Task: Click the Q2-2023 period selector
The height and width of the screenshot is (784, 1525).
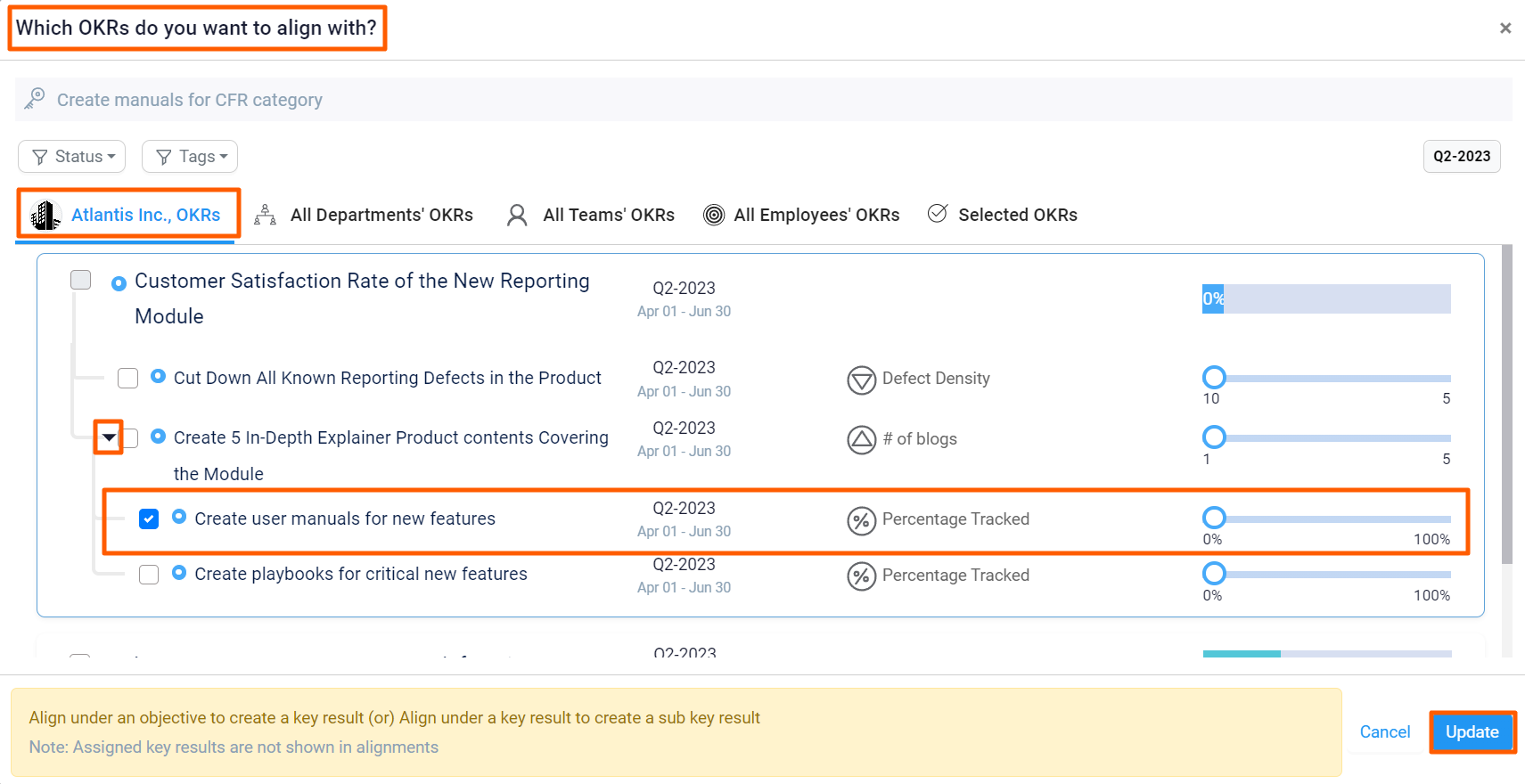Action: pos(1461,156)
